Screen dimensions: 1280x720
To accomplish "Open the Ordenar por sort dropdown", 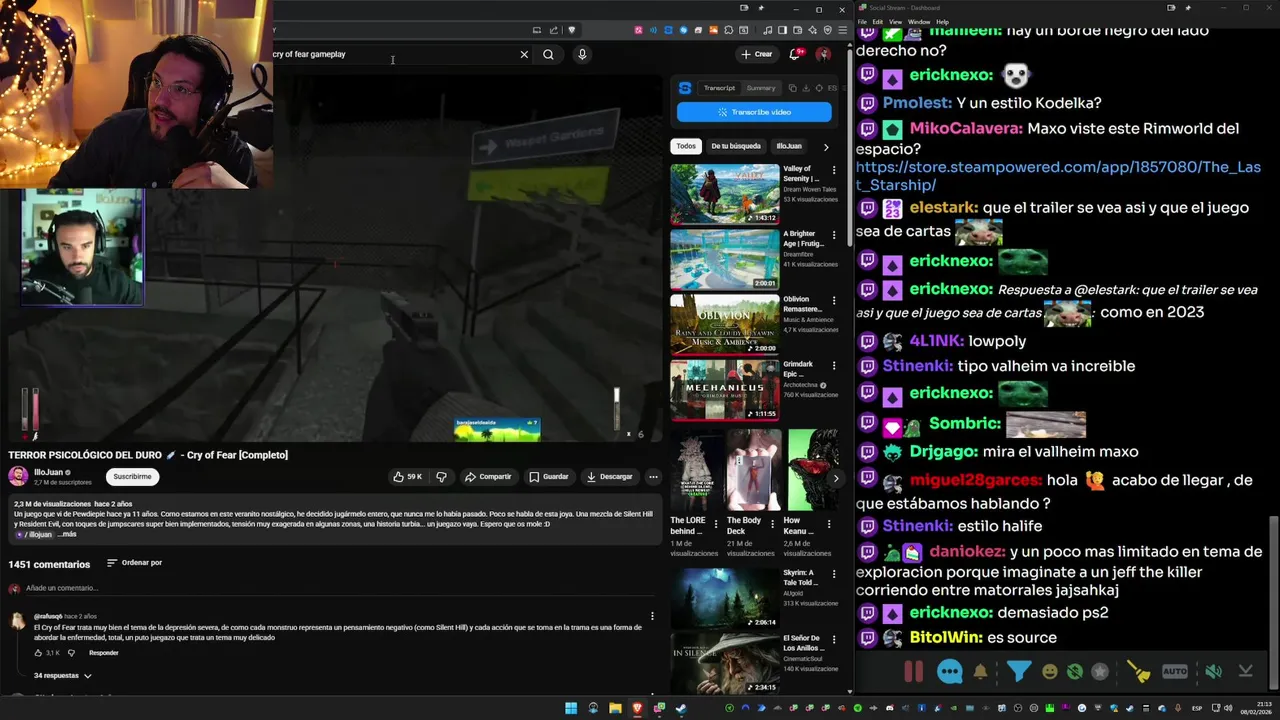I will (134, 563).
